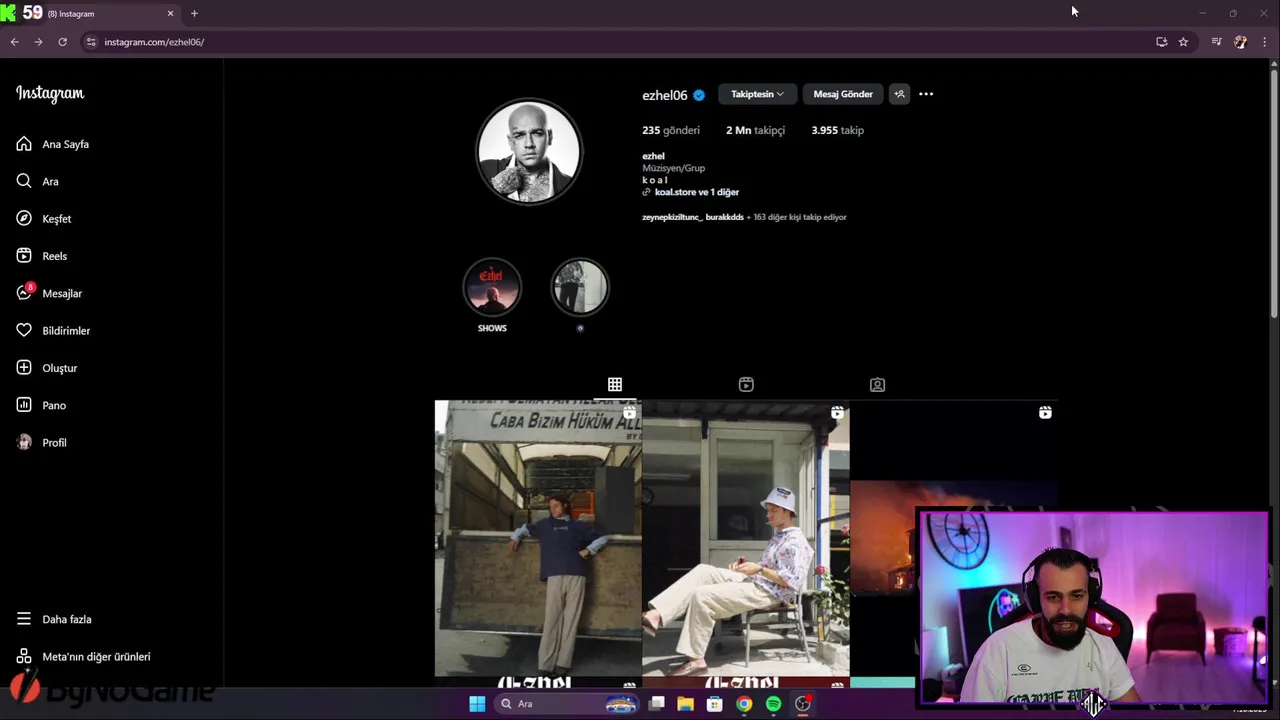Click the install app icon in address bar
The width and height of the screenshot is (1280, 720).
[1161, 42]
